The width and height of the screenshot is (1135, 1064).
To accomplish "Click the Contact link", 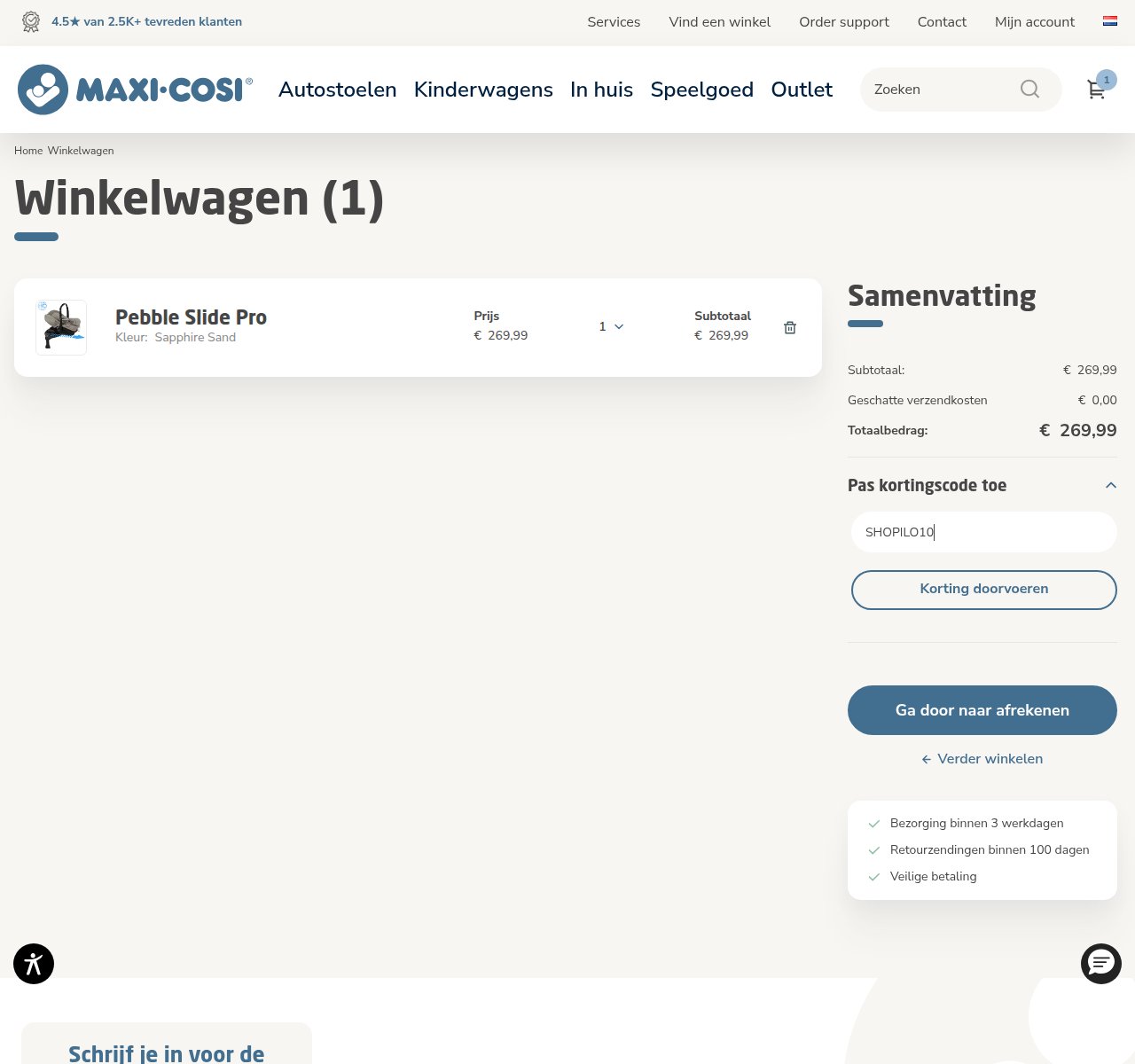I will tap(942, 22).
